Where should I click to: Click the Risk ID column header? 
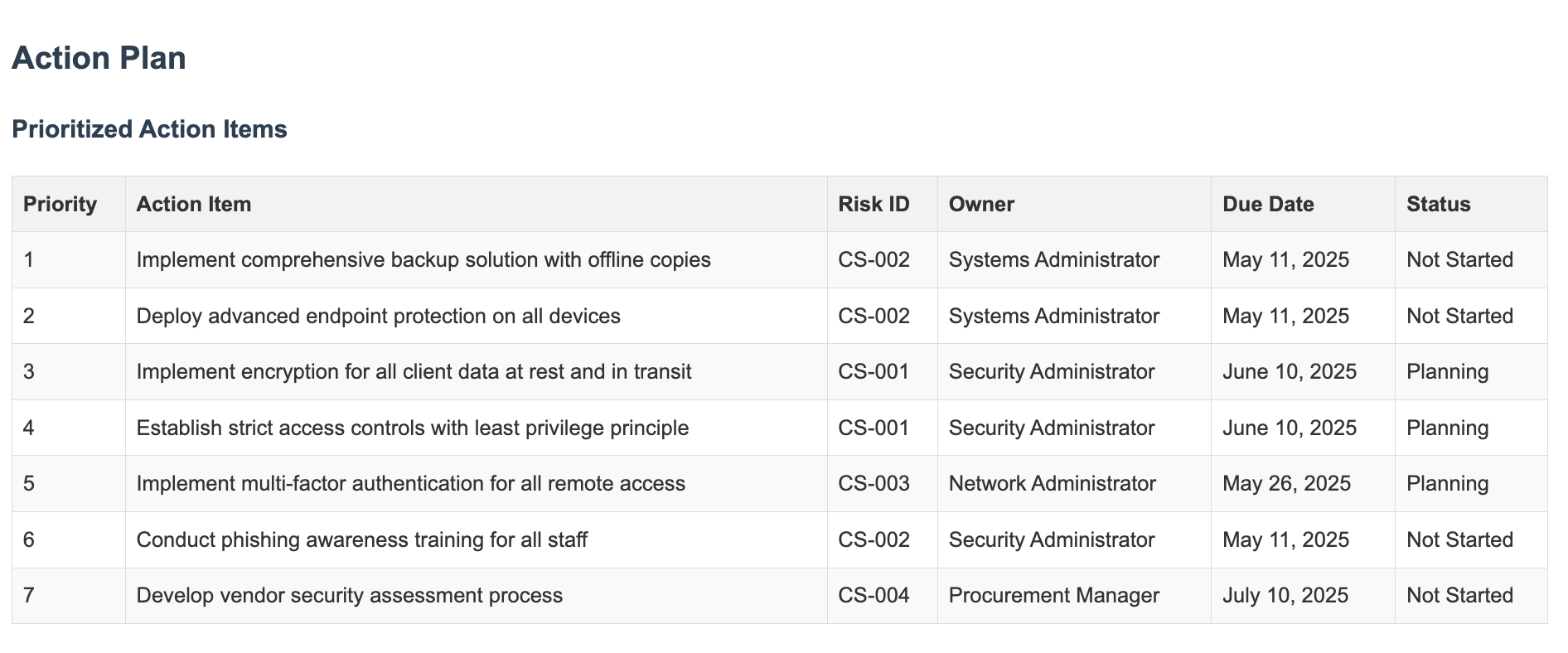(874, 204)
